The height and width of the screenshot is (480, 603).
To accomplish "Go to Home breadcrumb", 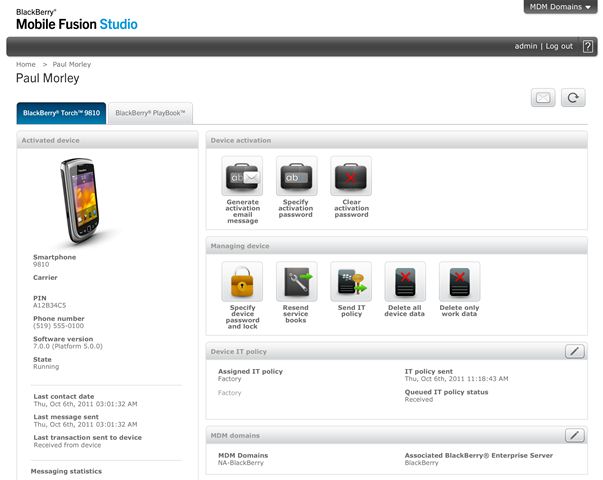I will 26,64.
